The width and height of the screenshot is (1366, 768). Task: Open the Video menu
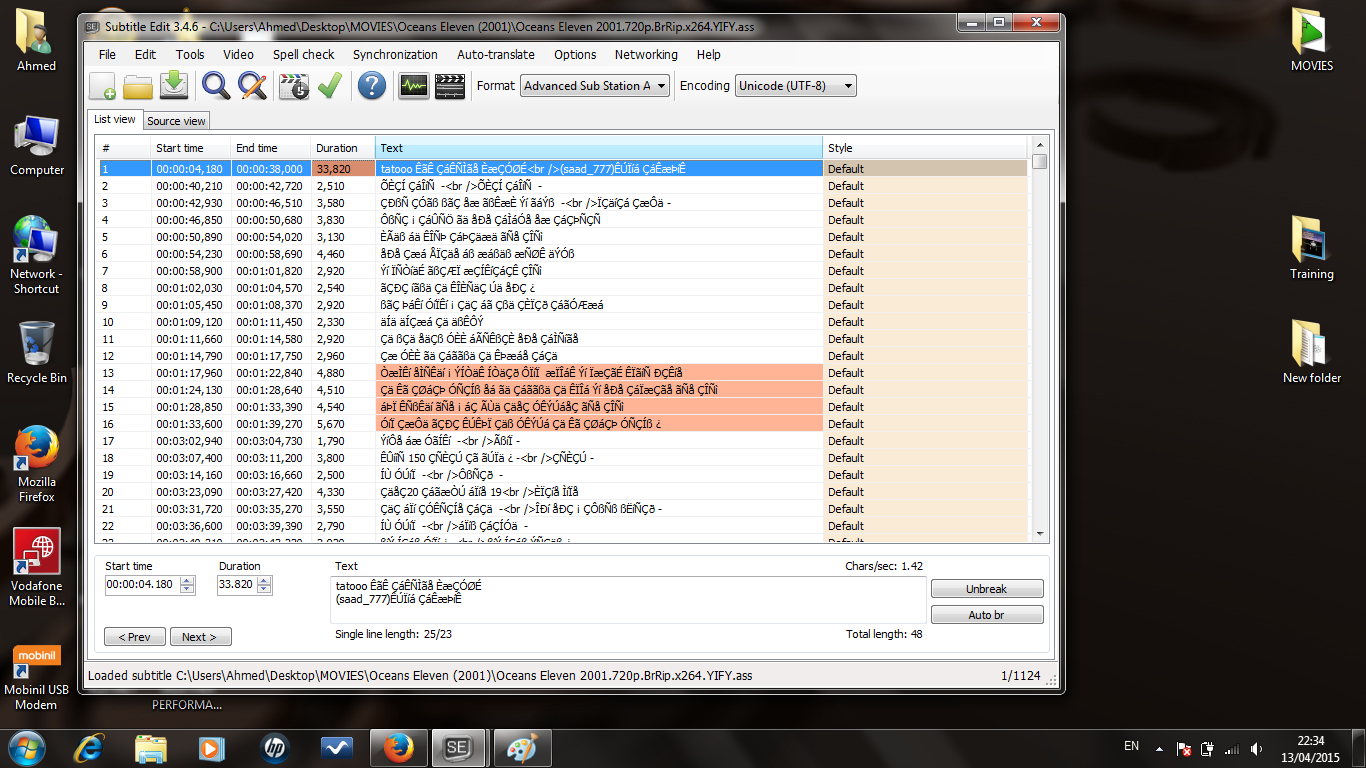239,55
